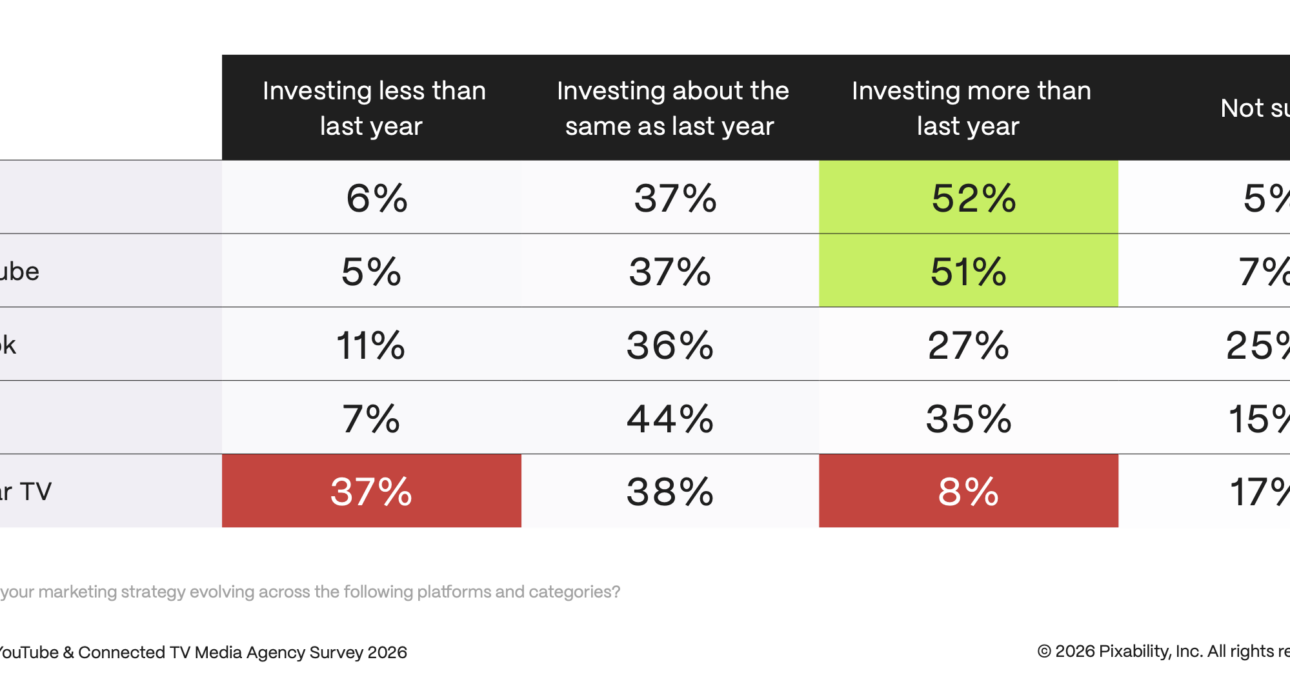Click the 15% cell in the last column
The image size is (1290, 684).
[1257, 418]
